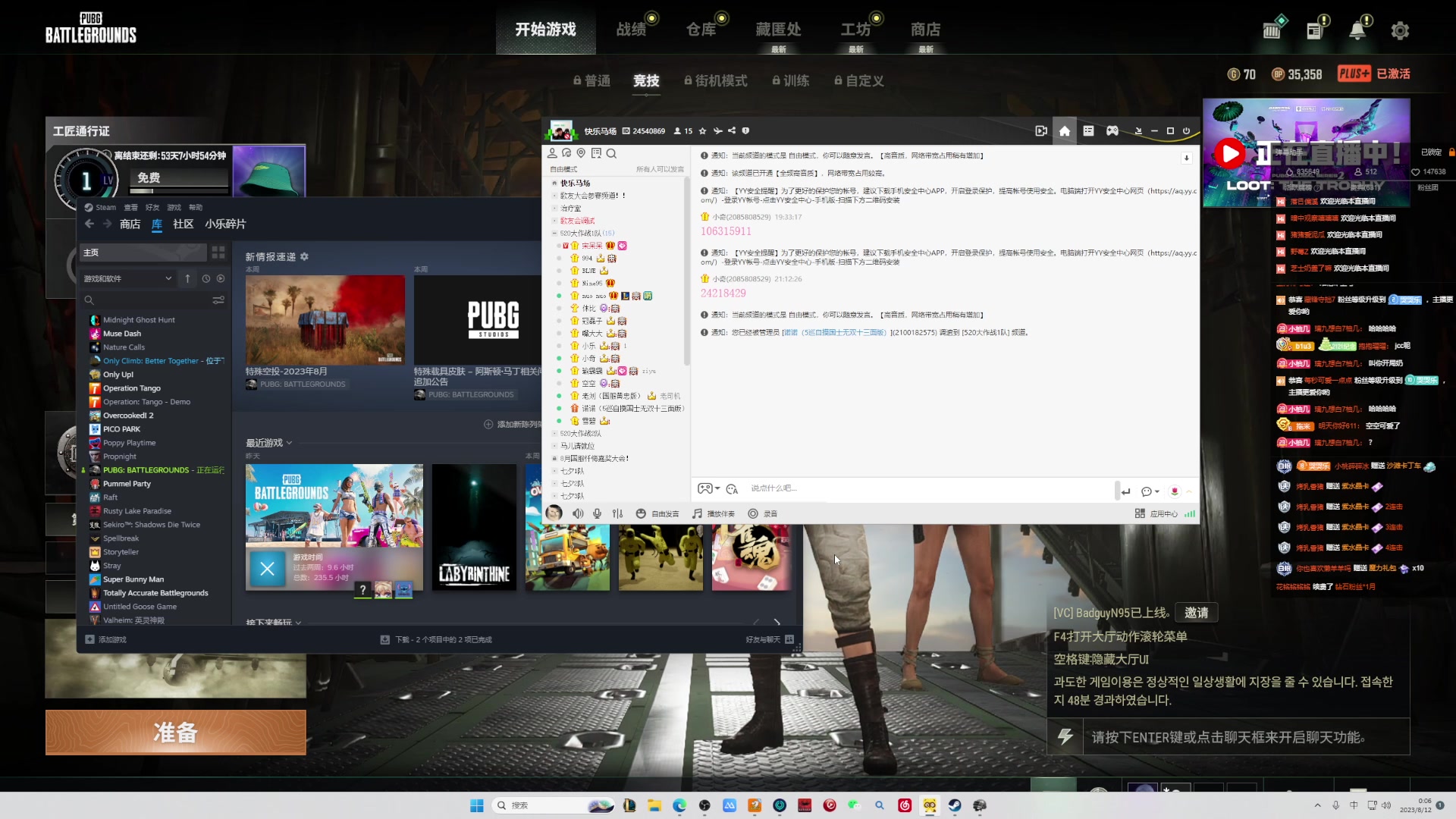The height and width of the screenshot is (819, 1456).
Task: Click Steam icon in Windows taskbar
Action: [x=955, y=805]
